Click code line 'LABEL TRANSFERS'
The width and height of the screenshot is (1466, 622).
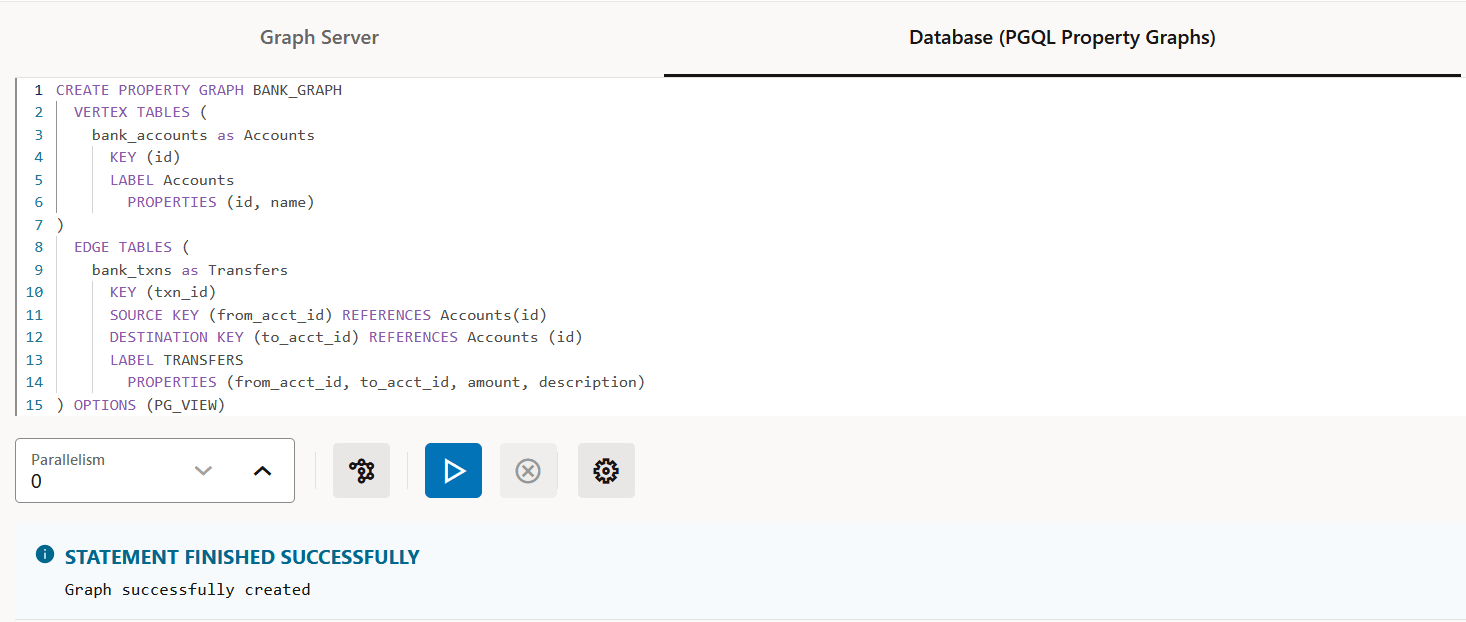[x=177, y=360]
